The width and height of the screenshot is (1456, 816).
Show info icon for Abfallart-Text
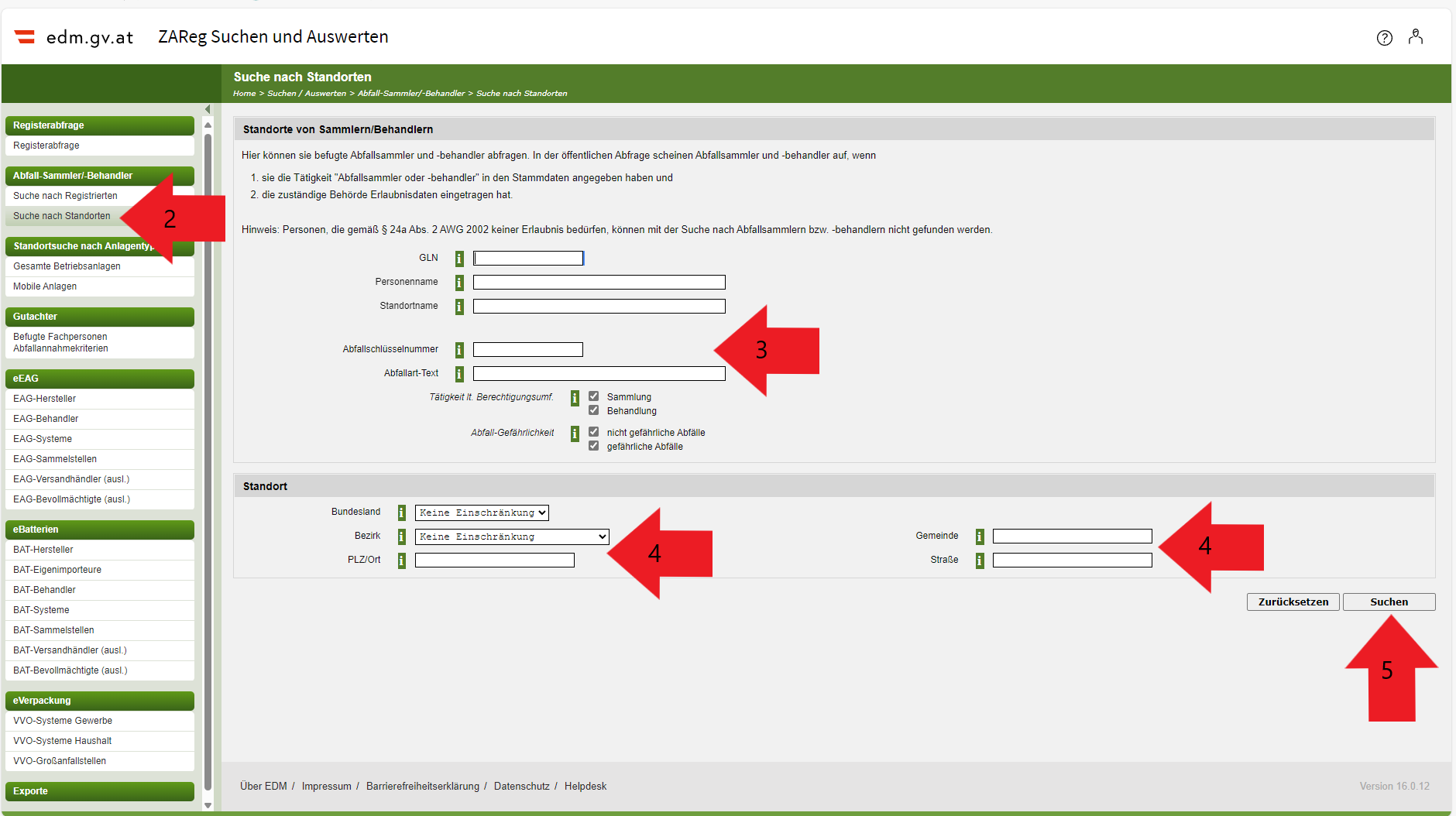click(459, 374)
